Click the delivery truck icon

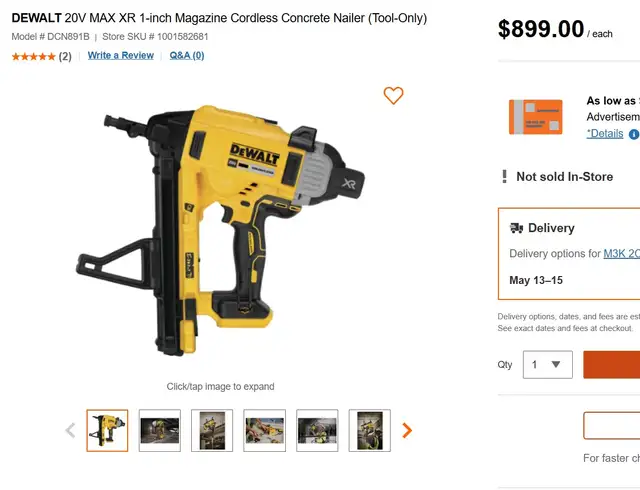tap(516, 228)
